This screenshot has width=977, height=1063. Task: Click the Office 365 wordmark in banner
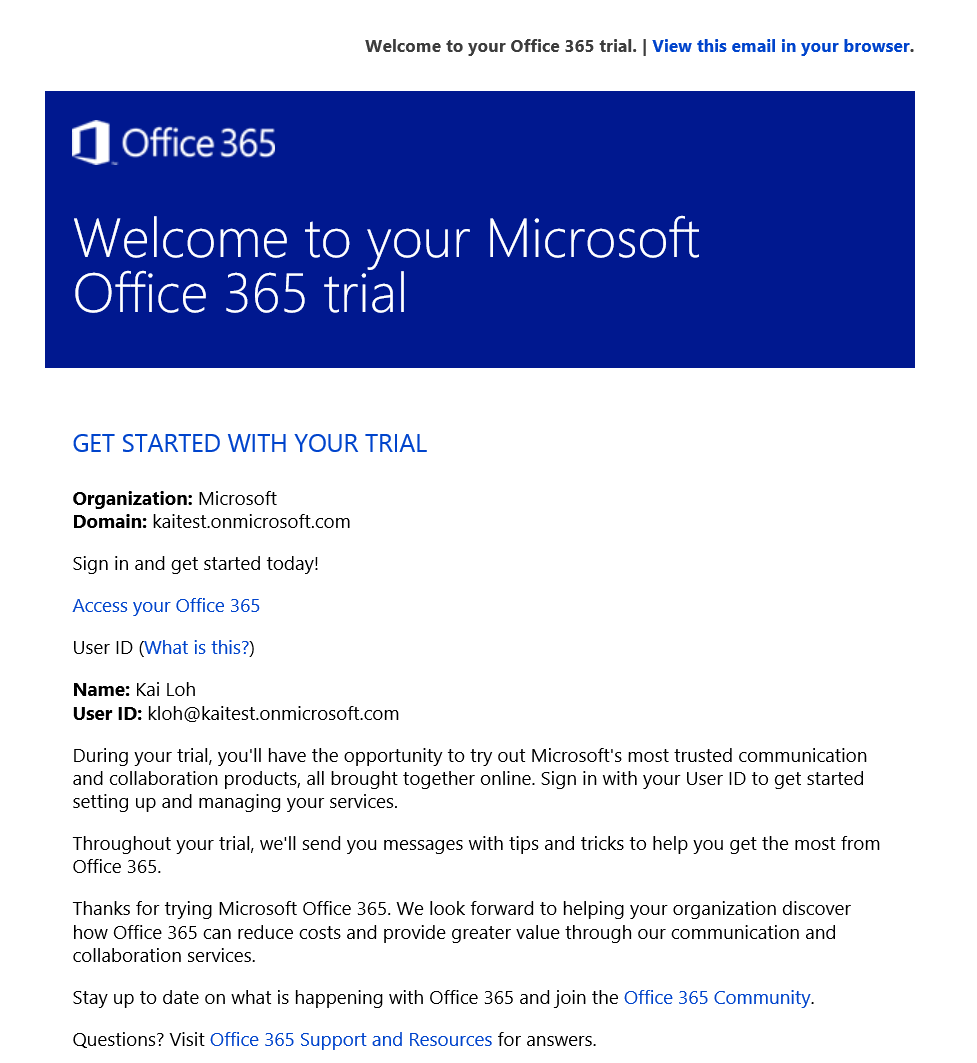click(199, 143)
